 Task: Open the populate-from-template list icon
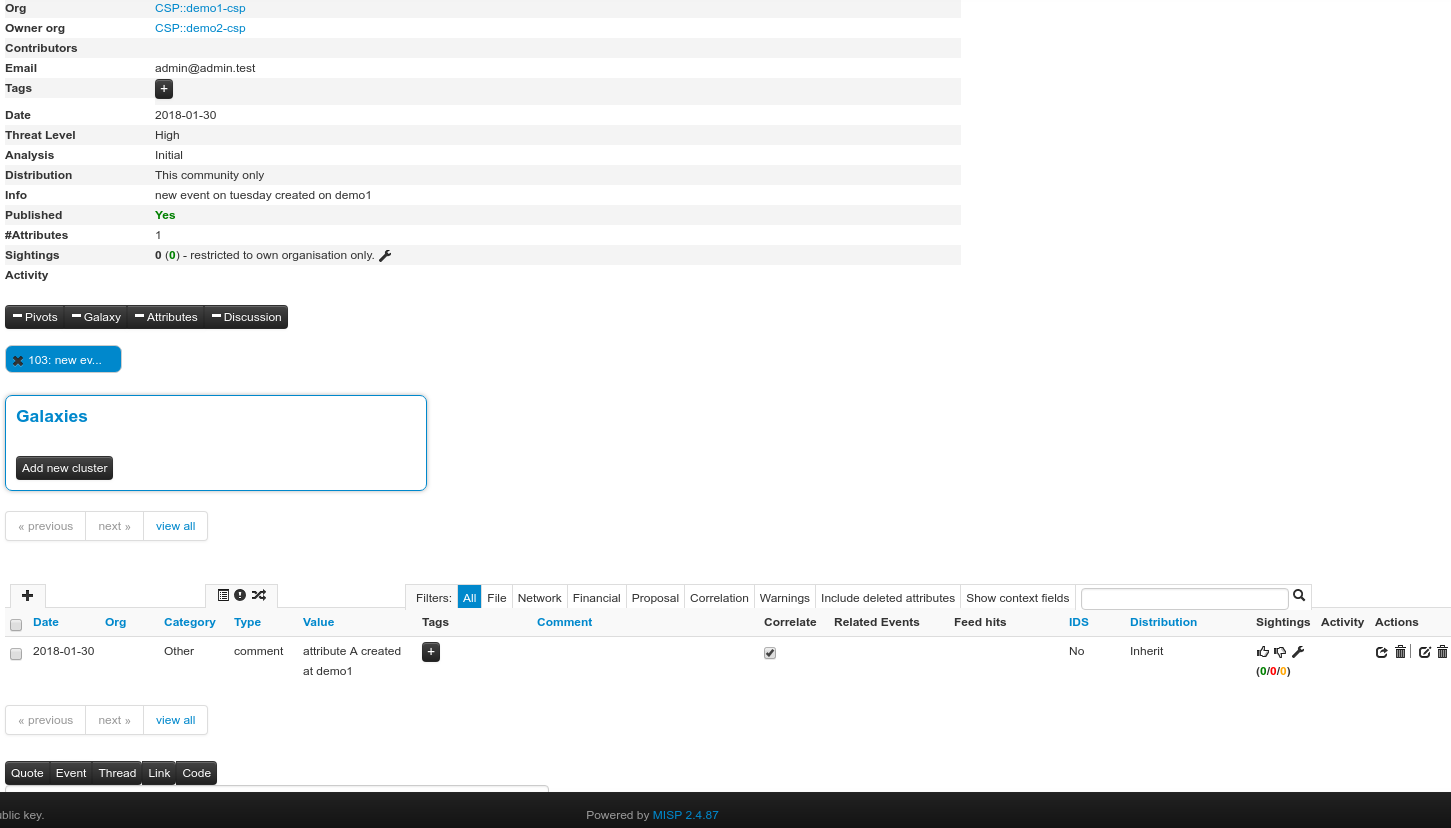pos(224,595)
